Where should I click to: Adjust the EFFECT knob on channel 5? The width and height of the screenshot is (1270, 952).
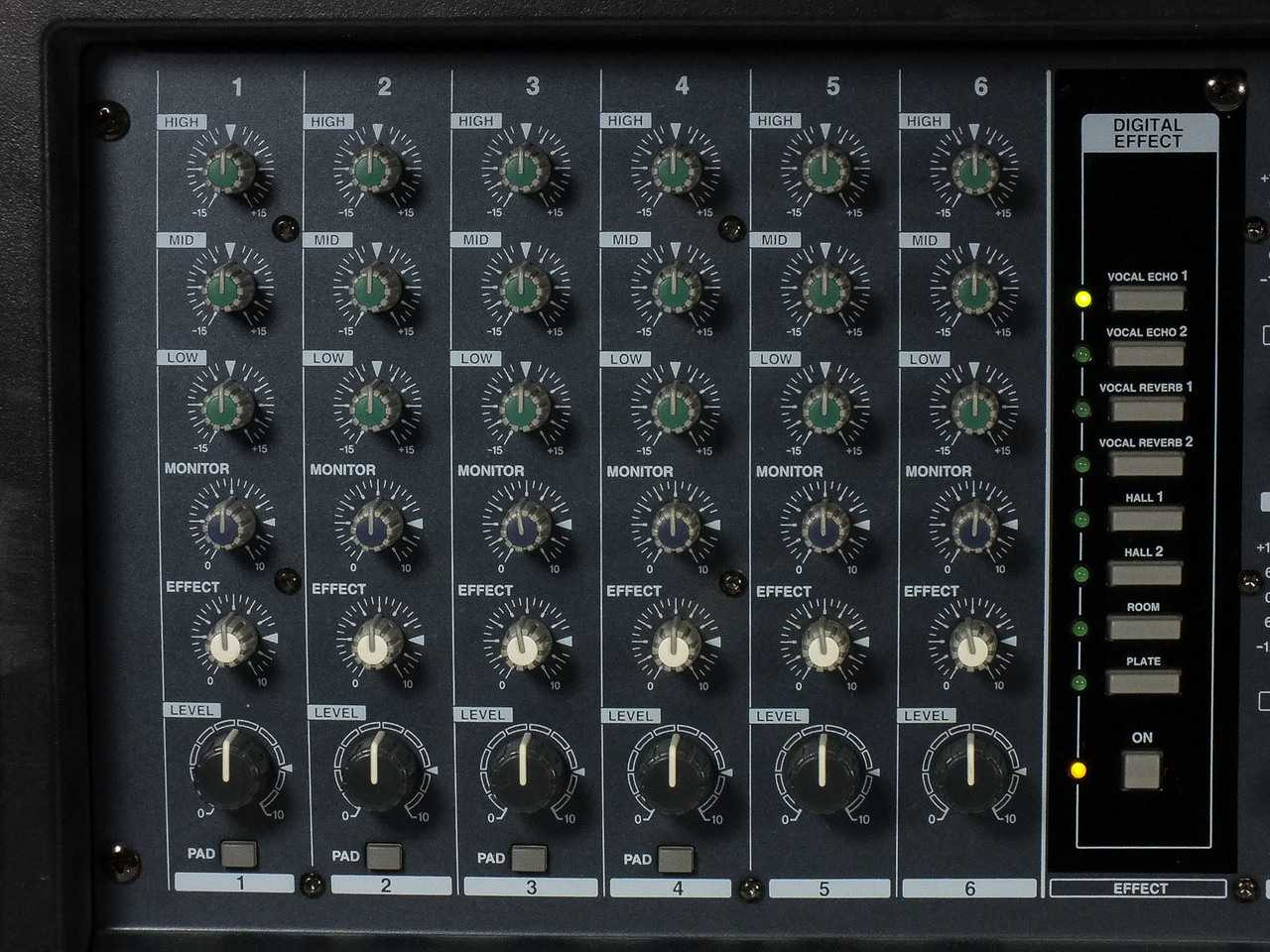(x=822, y=643)
